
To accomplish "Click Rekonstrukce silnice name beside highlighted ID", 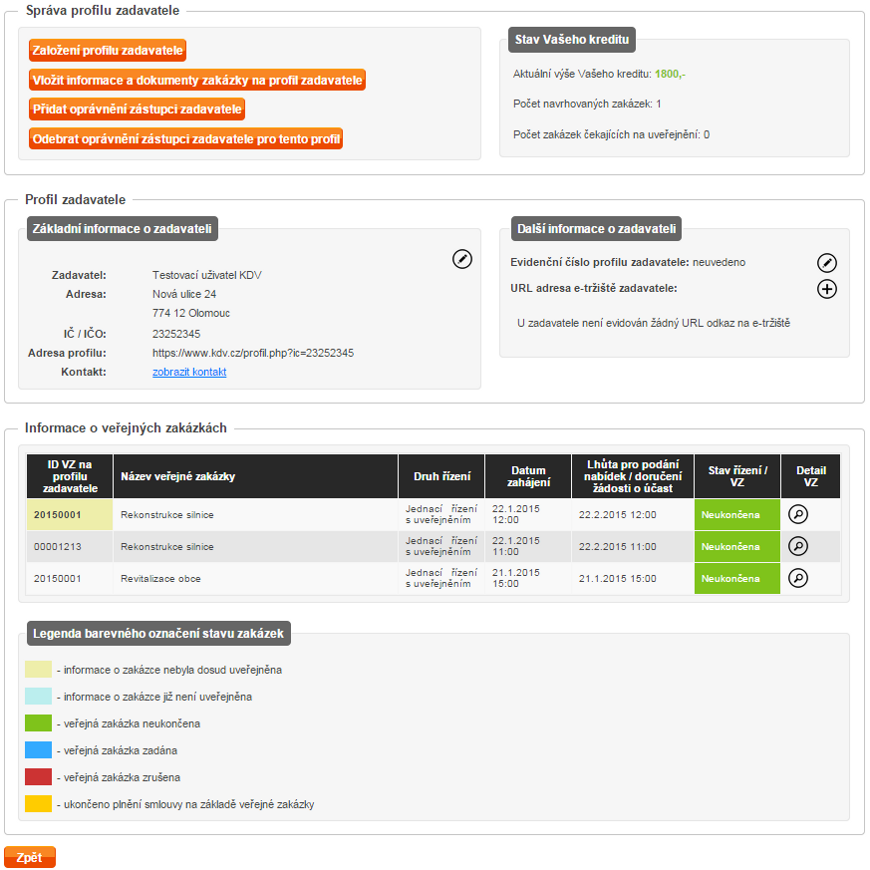I will tap(167, 515).
